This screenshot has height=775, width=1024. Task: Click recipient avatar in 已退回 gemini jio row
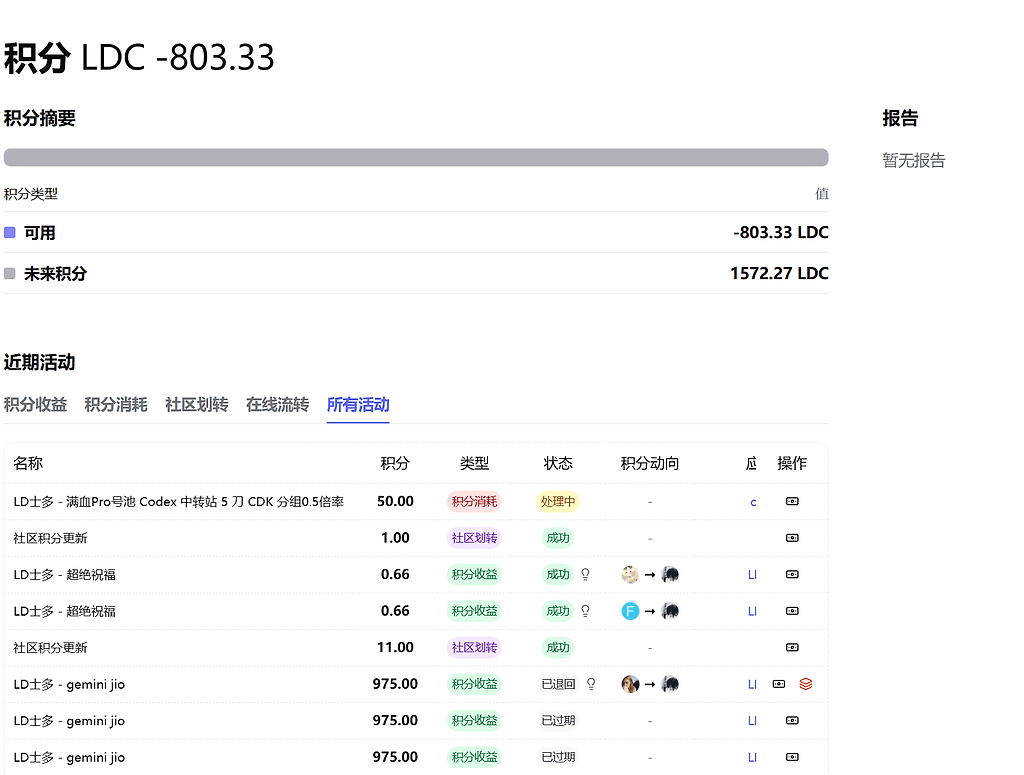click(x=670, y=684)
